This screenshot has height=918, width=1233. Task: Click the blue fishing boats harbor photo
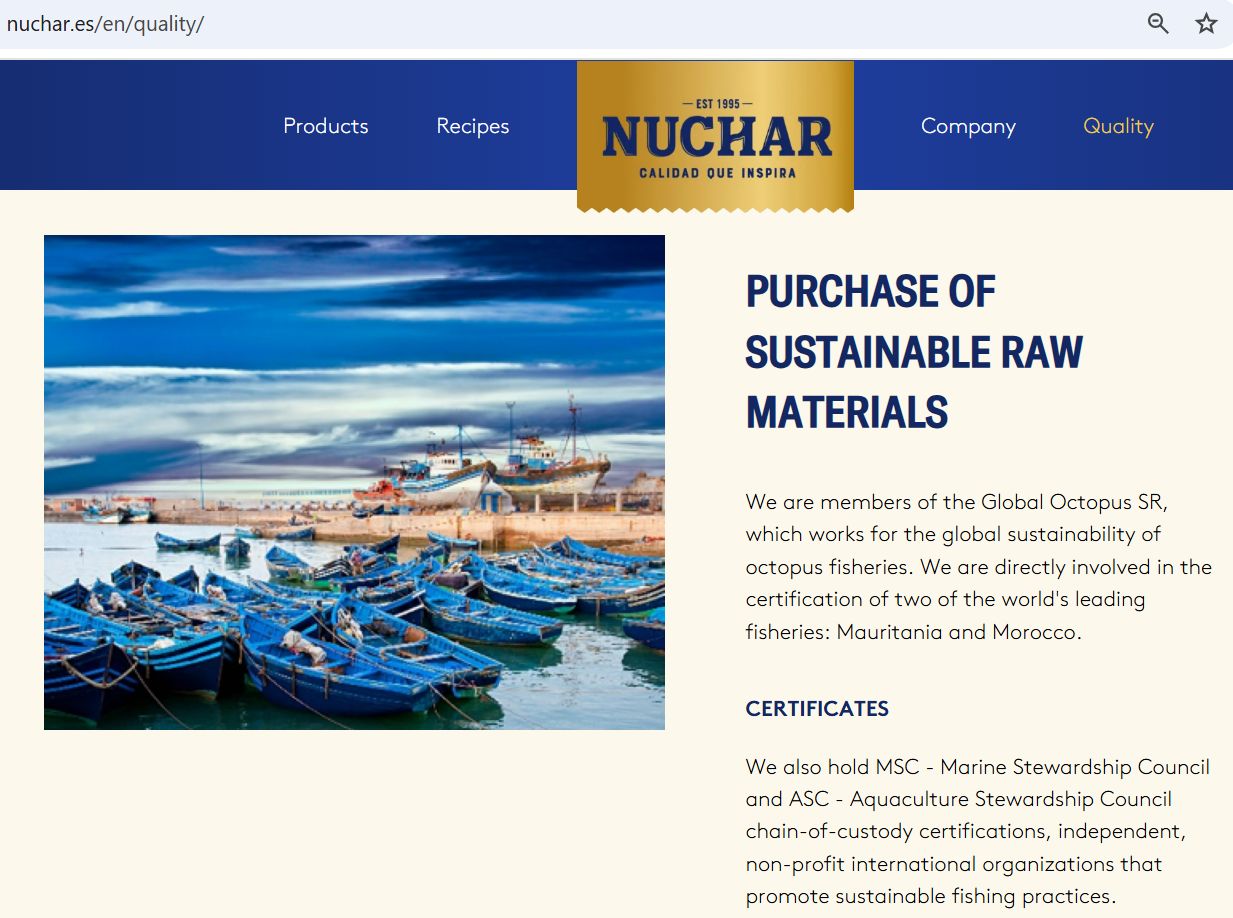point(354,482)
